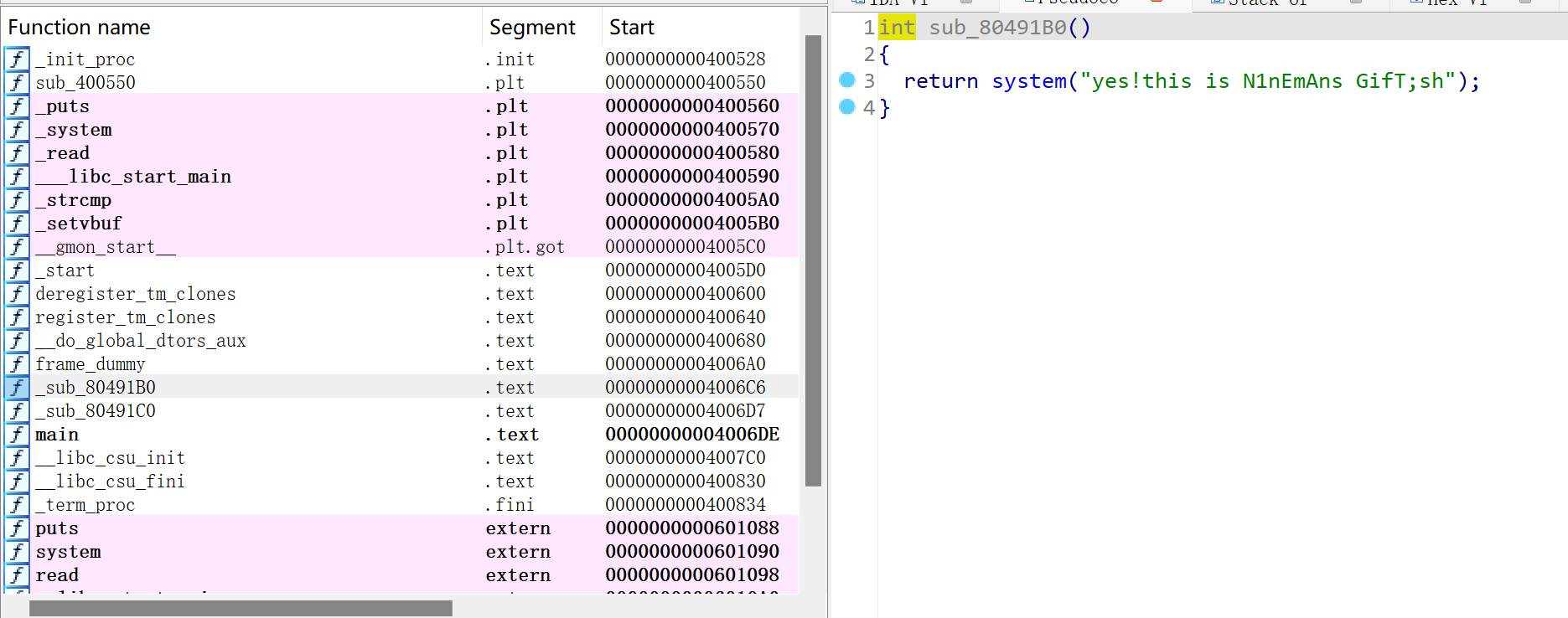The width and height of the screenshot is (1568, 618).
Task: Click the .init segment cell
Action: point(510,59)
